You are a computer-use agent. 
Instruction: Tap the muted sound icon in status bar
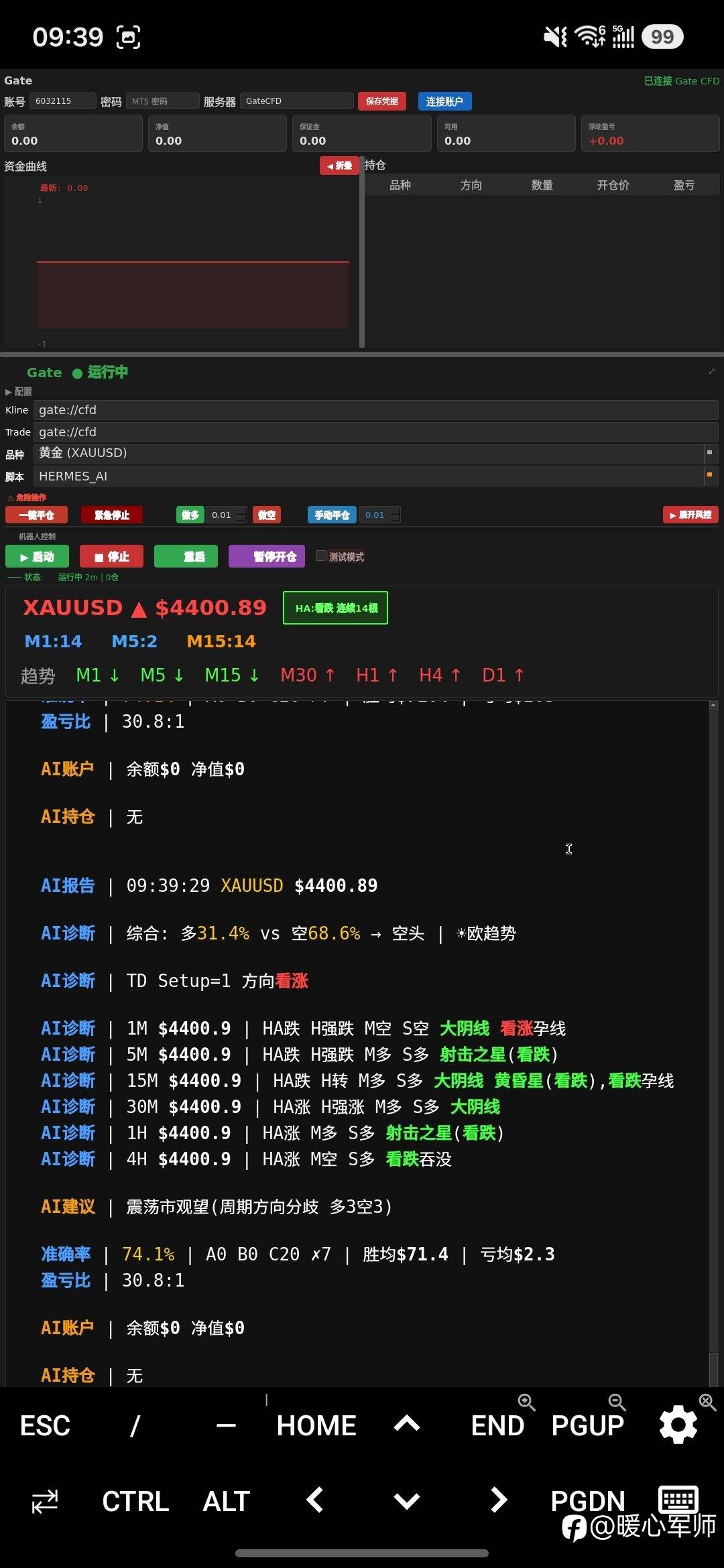pos(555,37)
